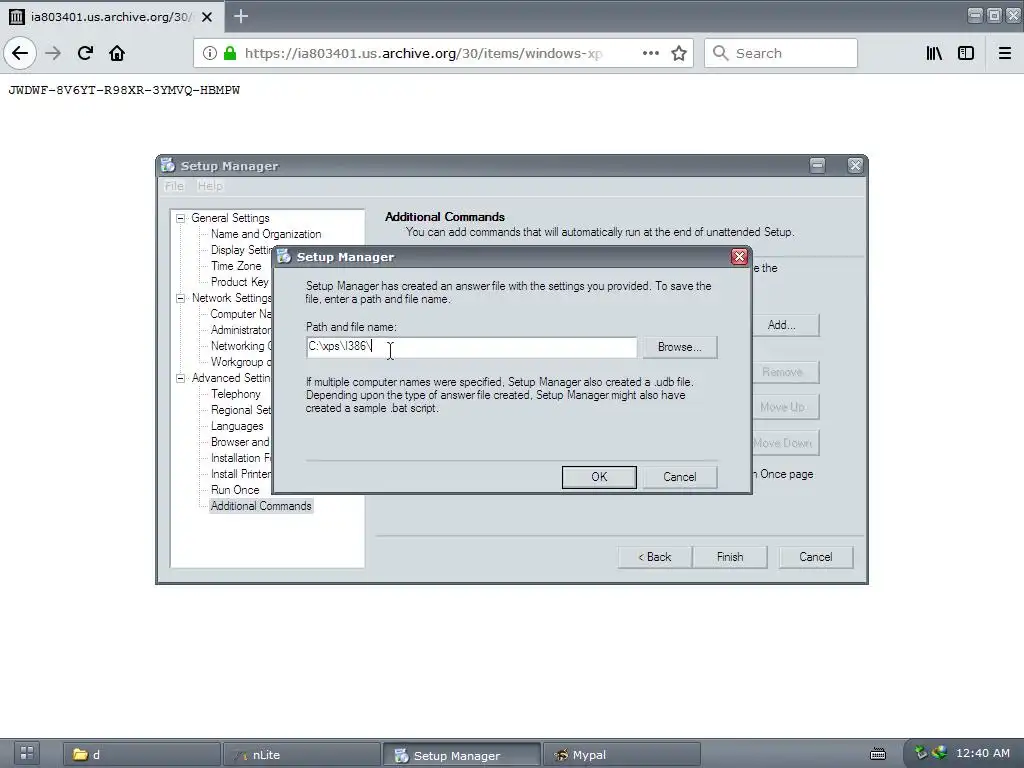Collapse Advanced Settings tree node
Screen dimensions: 1024x768
(x=180, y=378)
